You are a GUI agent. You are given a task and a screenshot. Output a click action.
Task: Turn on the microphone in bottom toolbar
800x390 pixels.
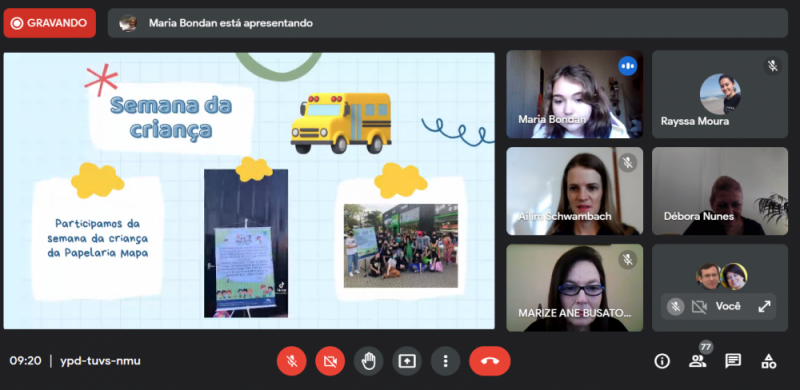292,361
